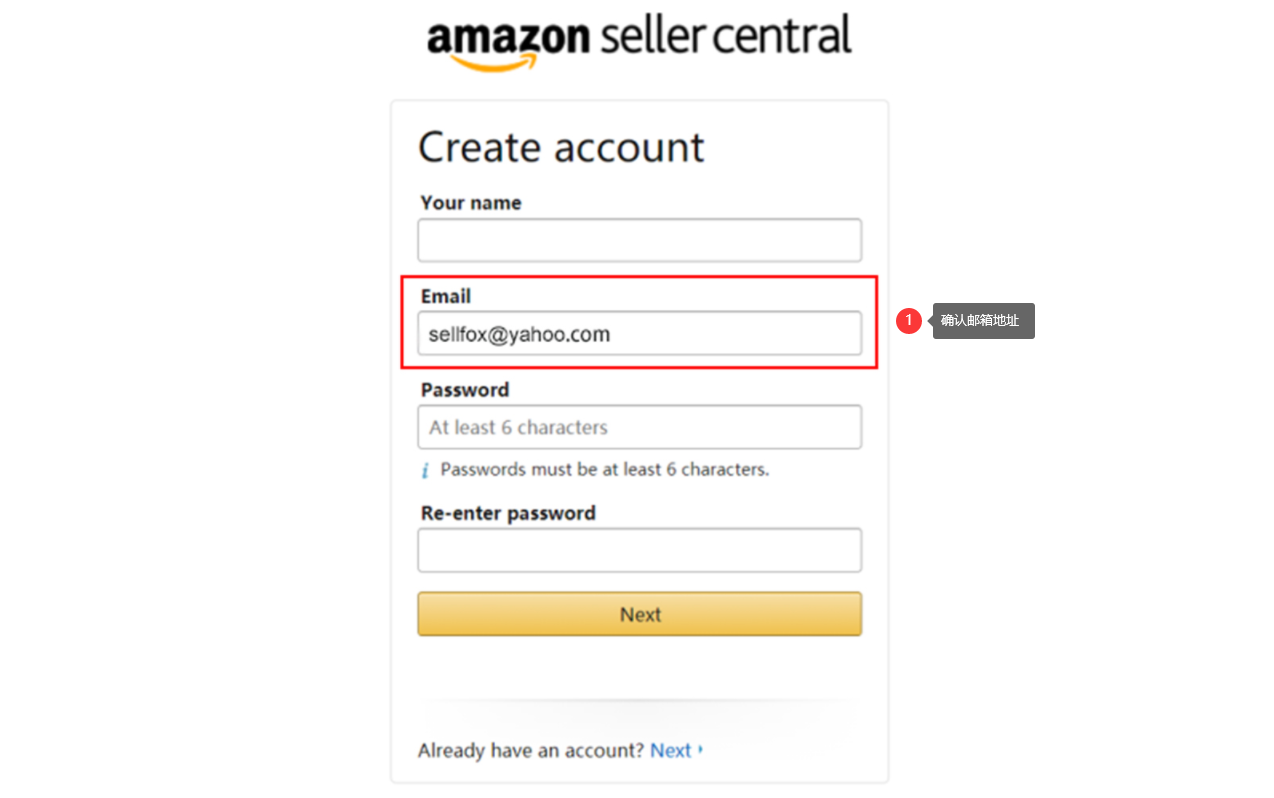Click the amazon wordmark in the header
The height and width of the screenshot is (798, 1274).
point(508,37)
